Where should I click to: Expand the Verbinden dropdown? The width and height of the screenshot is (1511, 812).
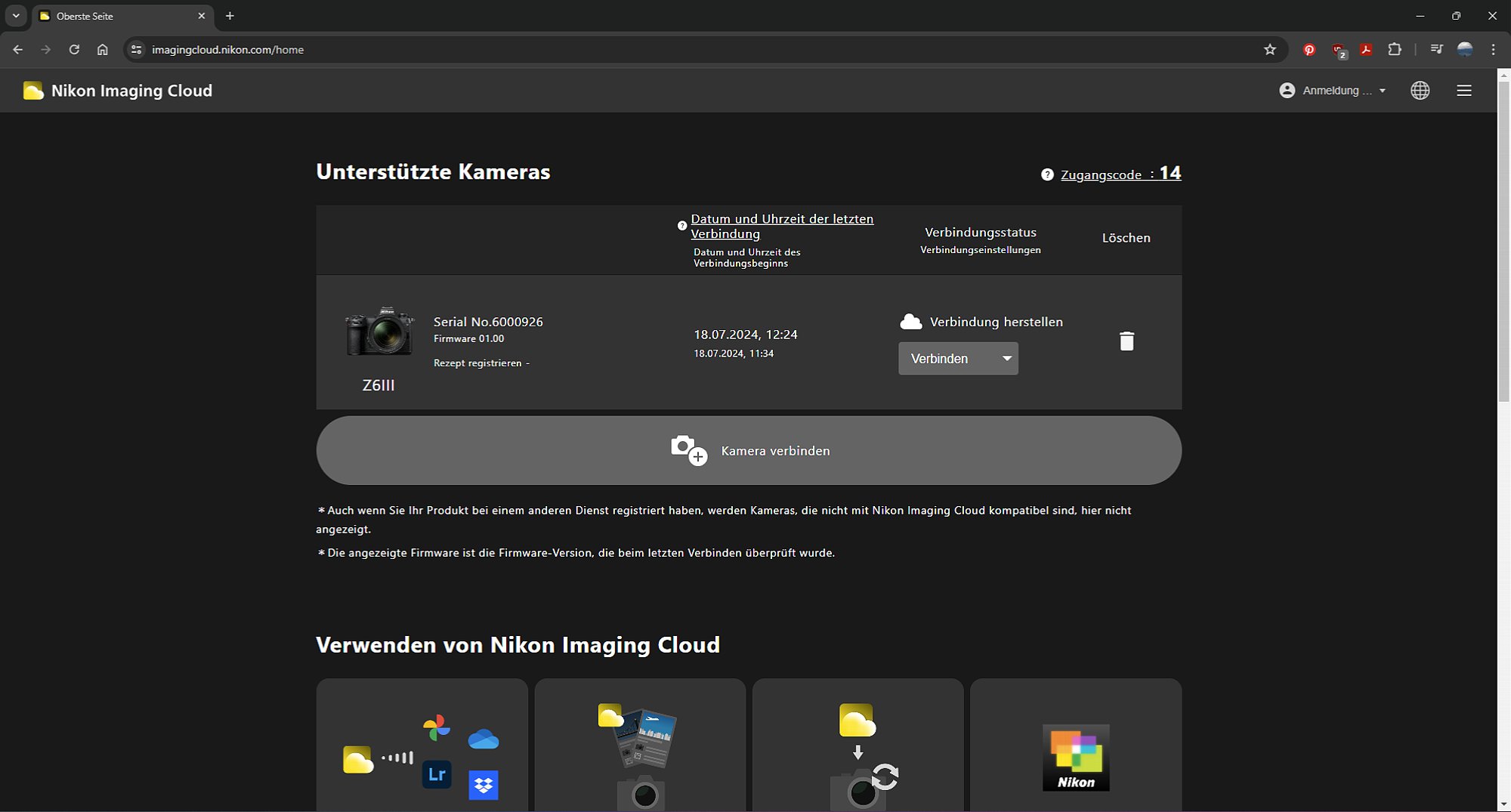point(957,359)
